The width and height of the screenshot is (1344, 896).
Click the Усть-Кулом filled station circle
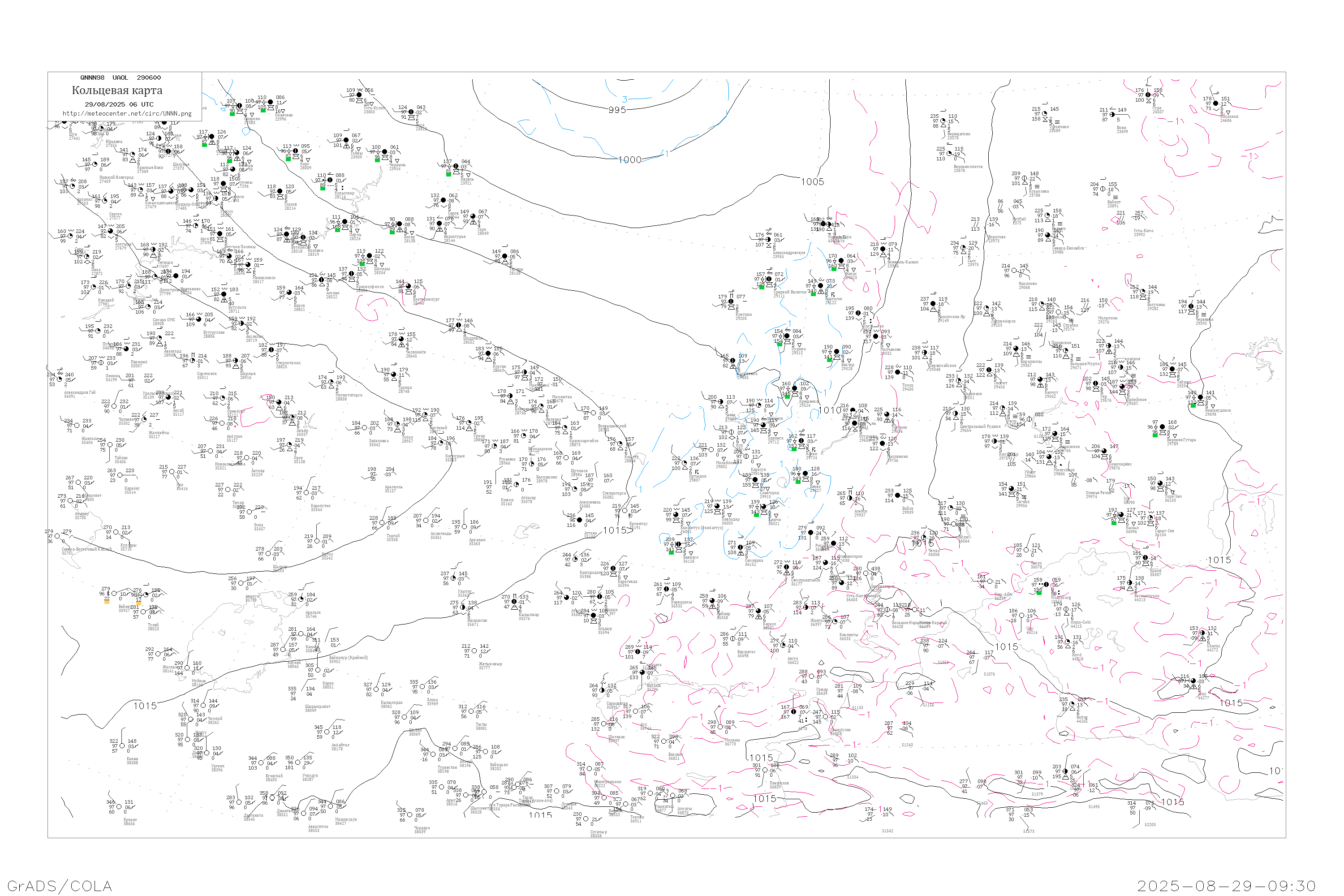[359, 95]
